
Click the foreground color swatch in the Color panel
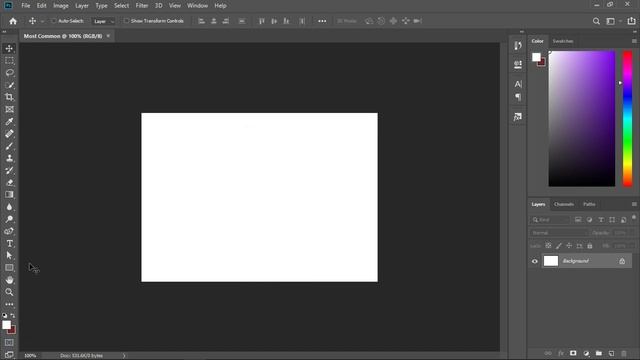tap(536, 57)
